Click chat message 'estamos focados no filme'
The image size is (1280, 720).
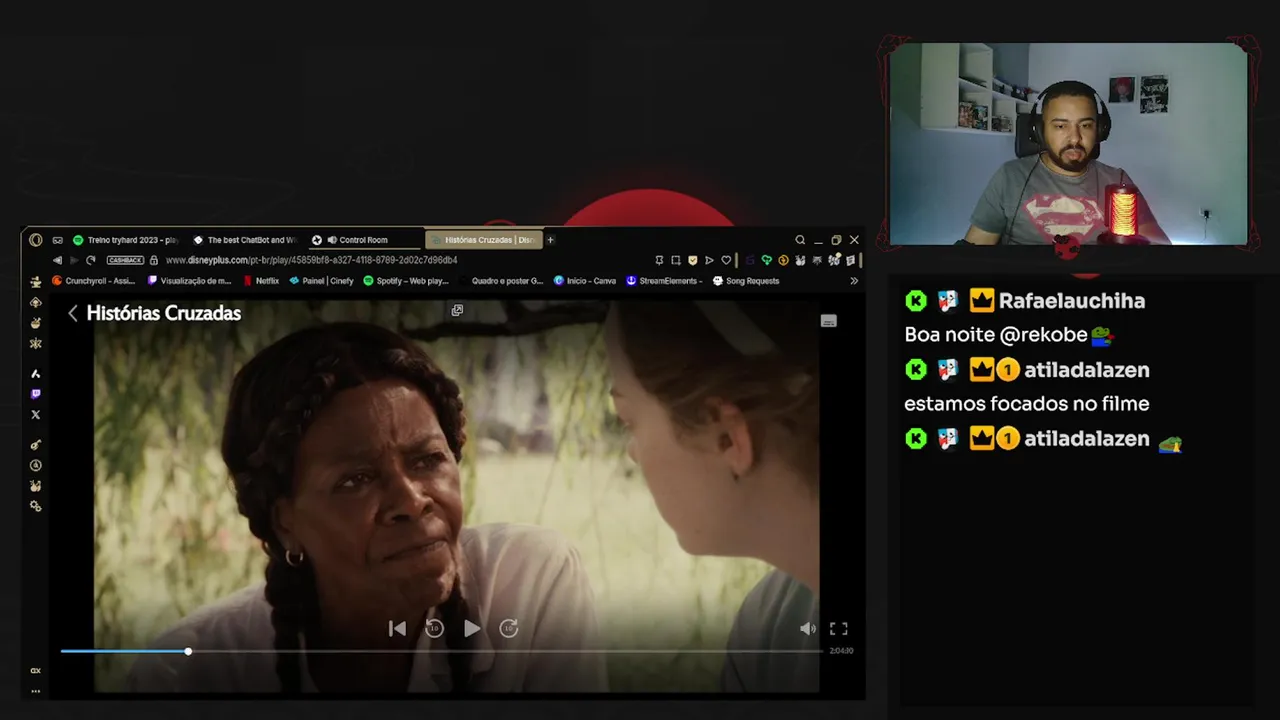[x=1027, y=404]
